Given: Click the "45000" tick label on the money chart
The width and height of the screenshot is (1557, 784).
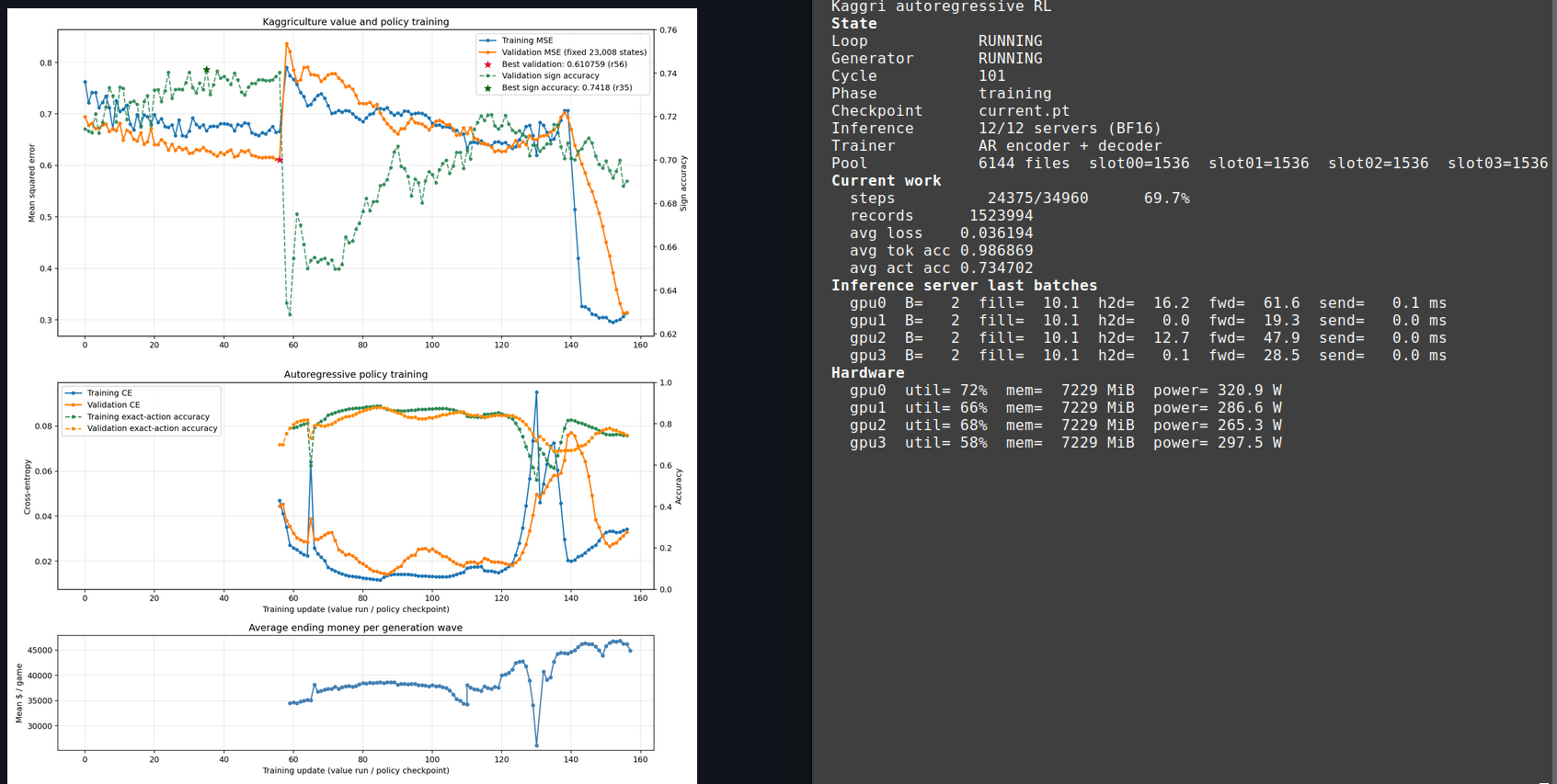Looking at the screenshot, I should 40,651.
